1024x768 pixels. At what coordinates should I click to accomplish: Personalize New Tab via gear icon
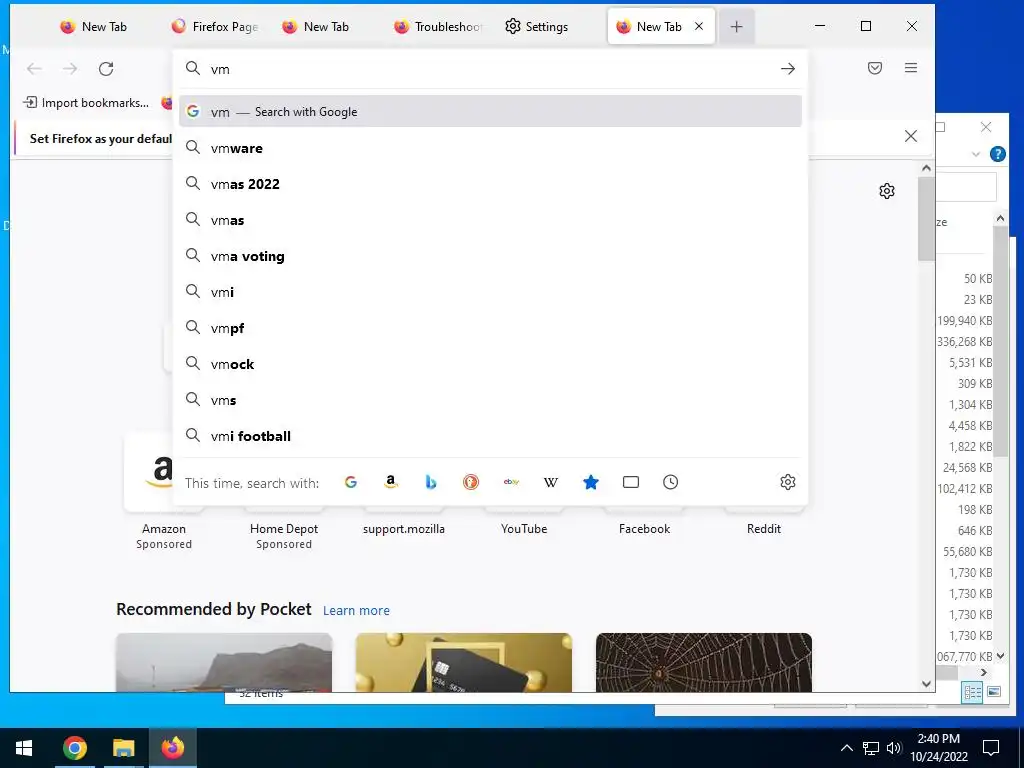click(x=886, y=191)
